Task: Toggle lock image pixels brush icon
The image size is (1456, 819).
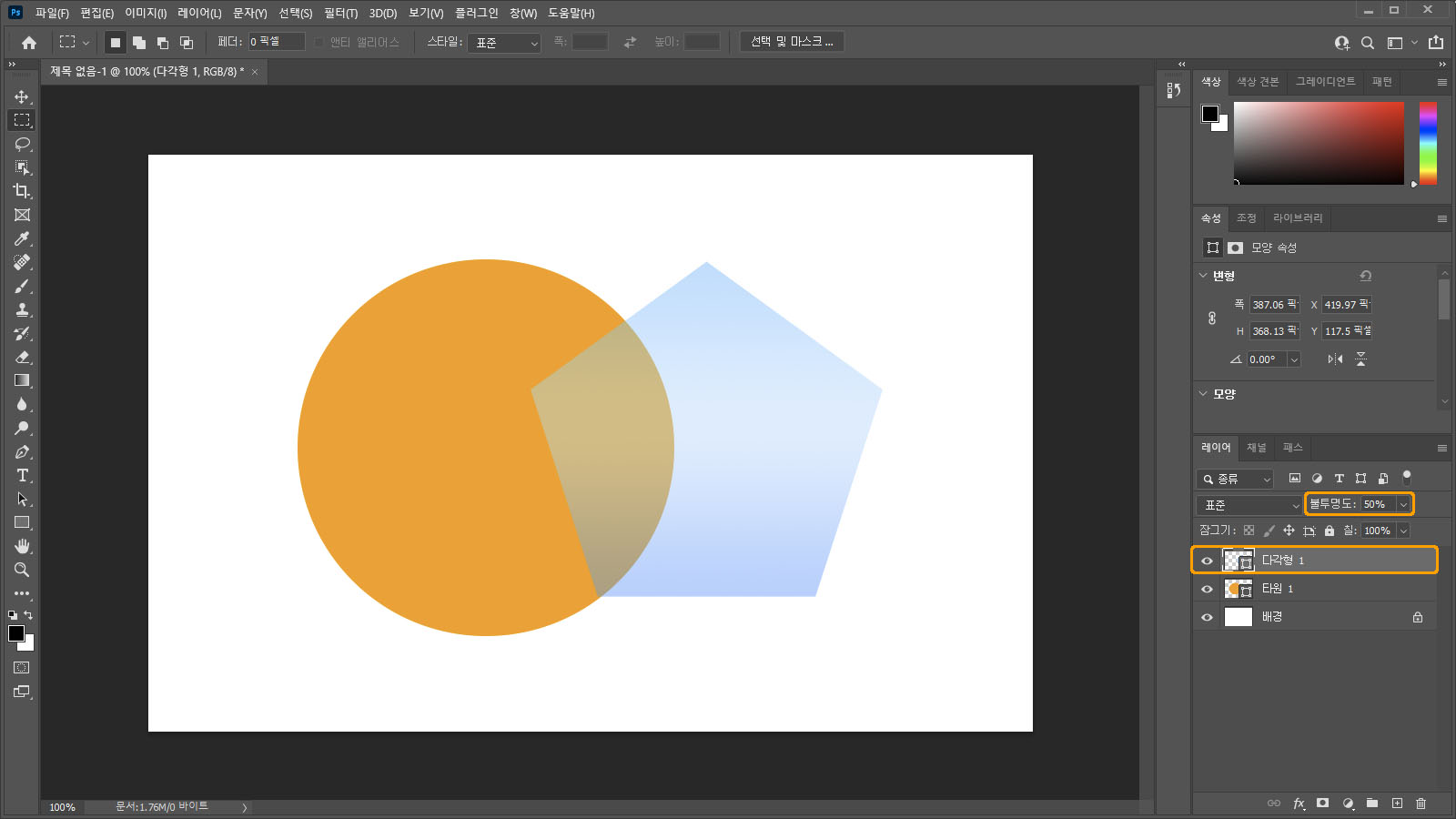Action: (x=1269, y=531)
